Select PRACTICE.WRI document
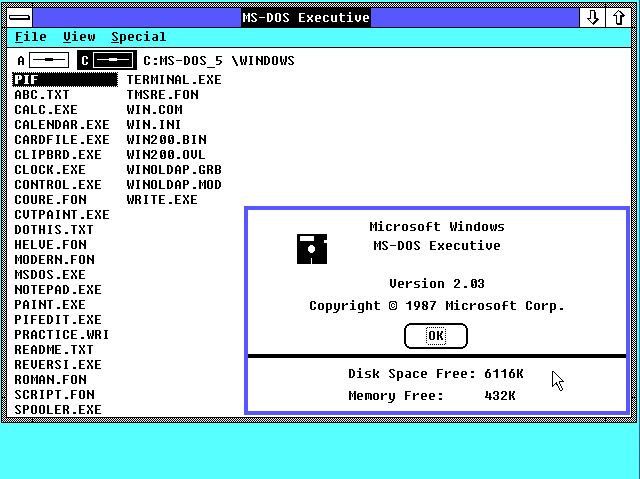The height and width of the screenshot is (479, 640). pos(62,335)
